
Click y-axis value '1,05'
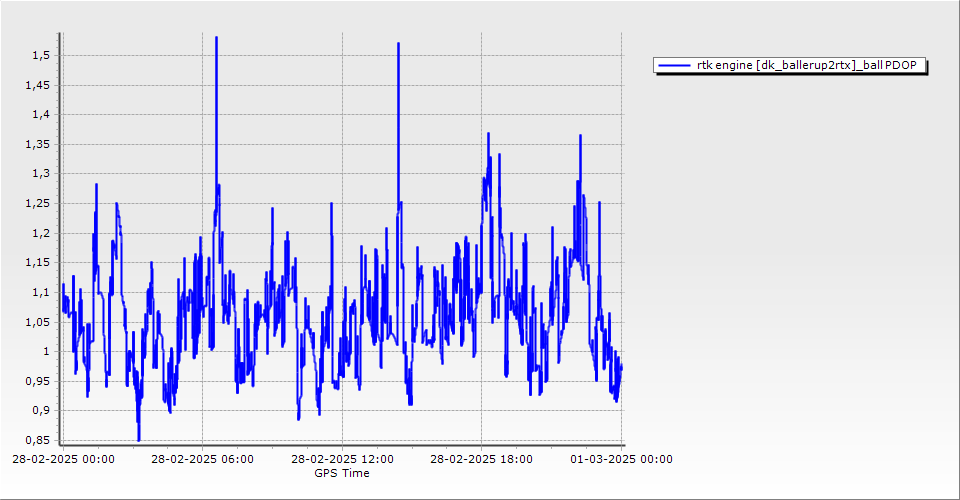coord(37,322)
